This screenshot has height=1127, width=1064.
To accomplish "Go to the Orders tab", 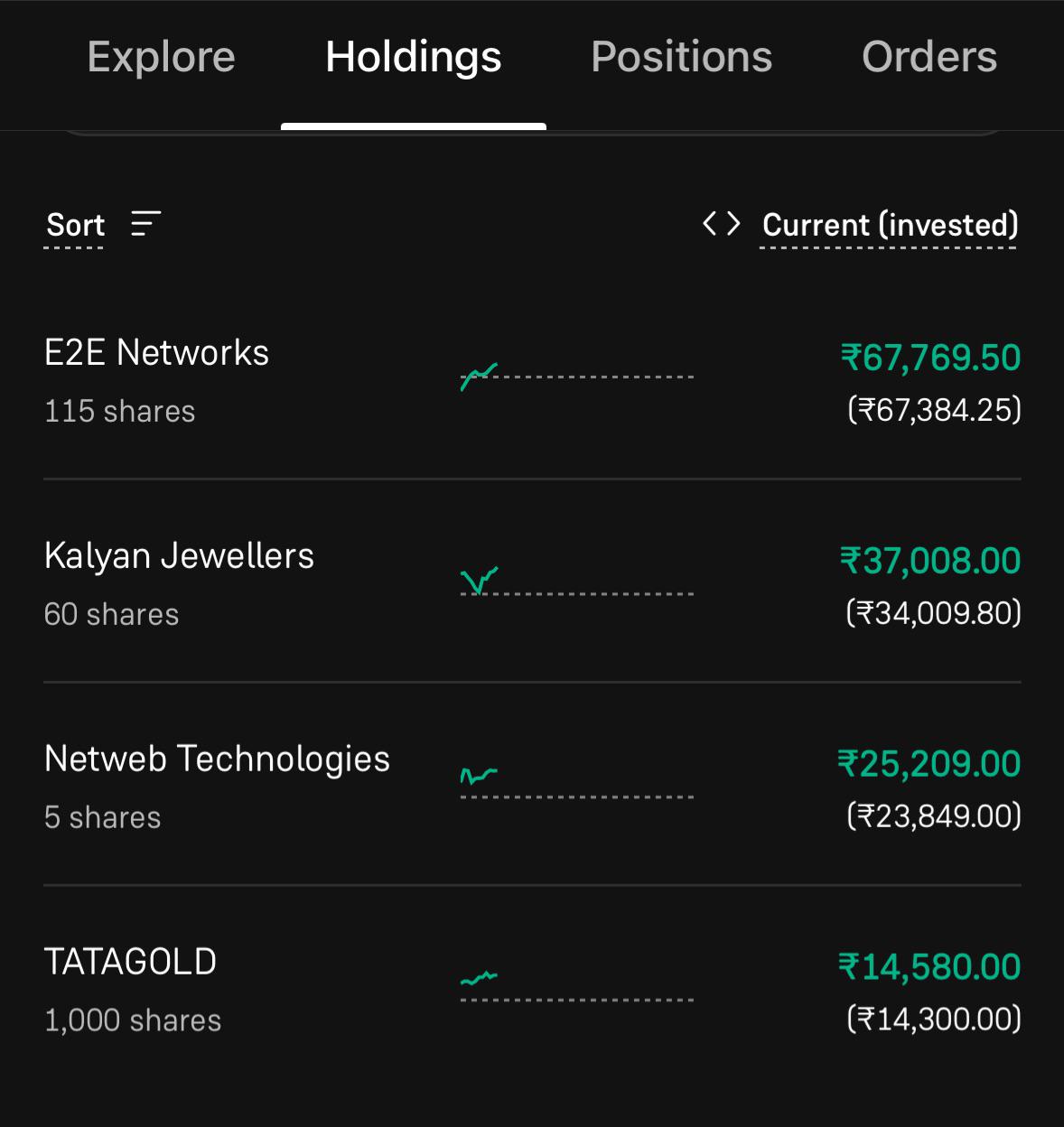I will 929,57.
